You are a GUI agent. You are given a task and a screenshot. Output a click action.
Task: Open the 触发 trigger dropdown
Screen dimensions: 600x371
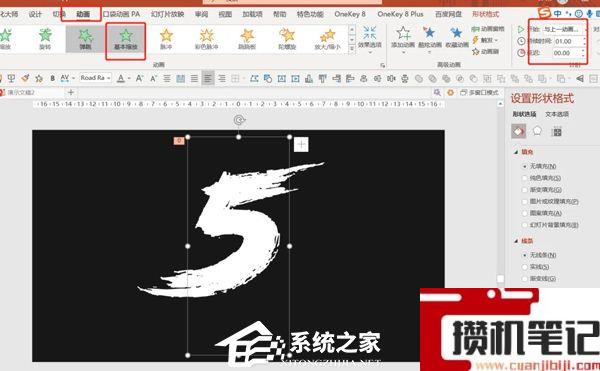[x=485, y=40]
